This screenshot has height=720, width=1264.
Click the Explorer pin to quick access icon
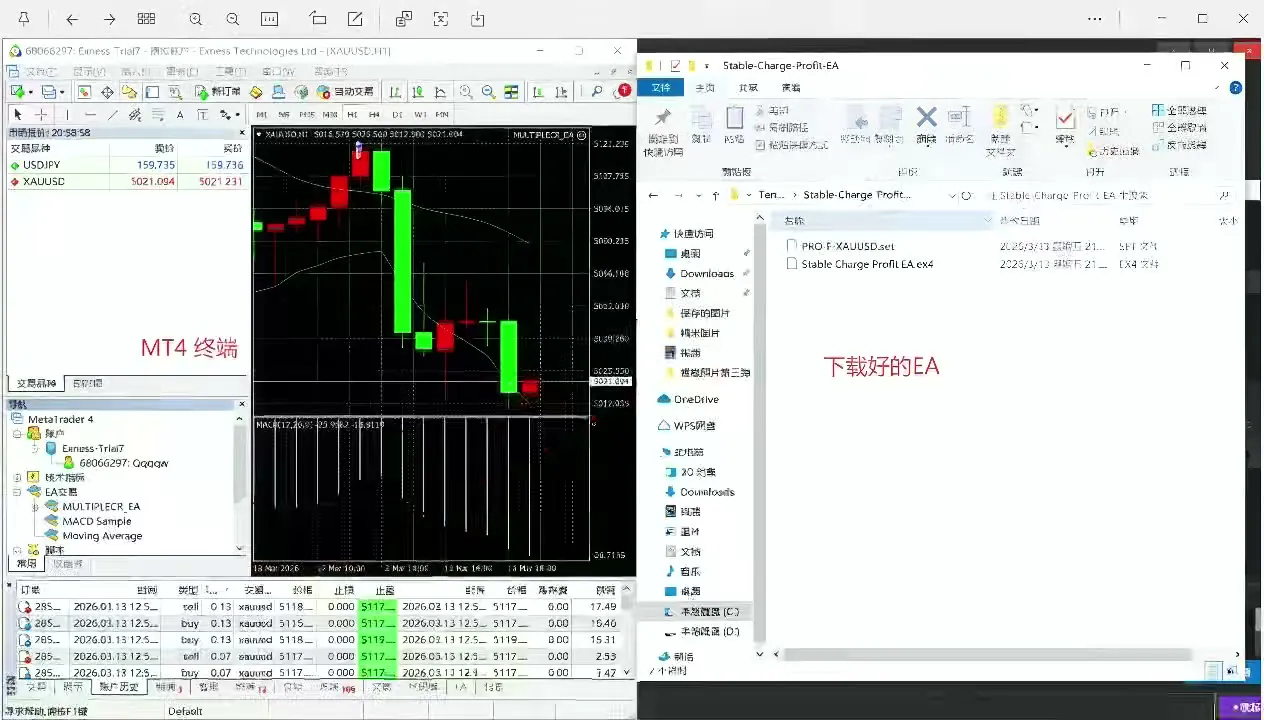(662, 117)
